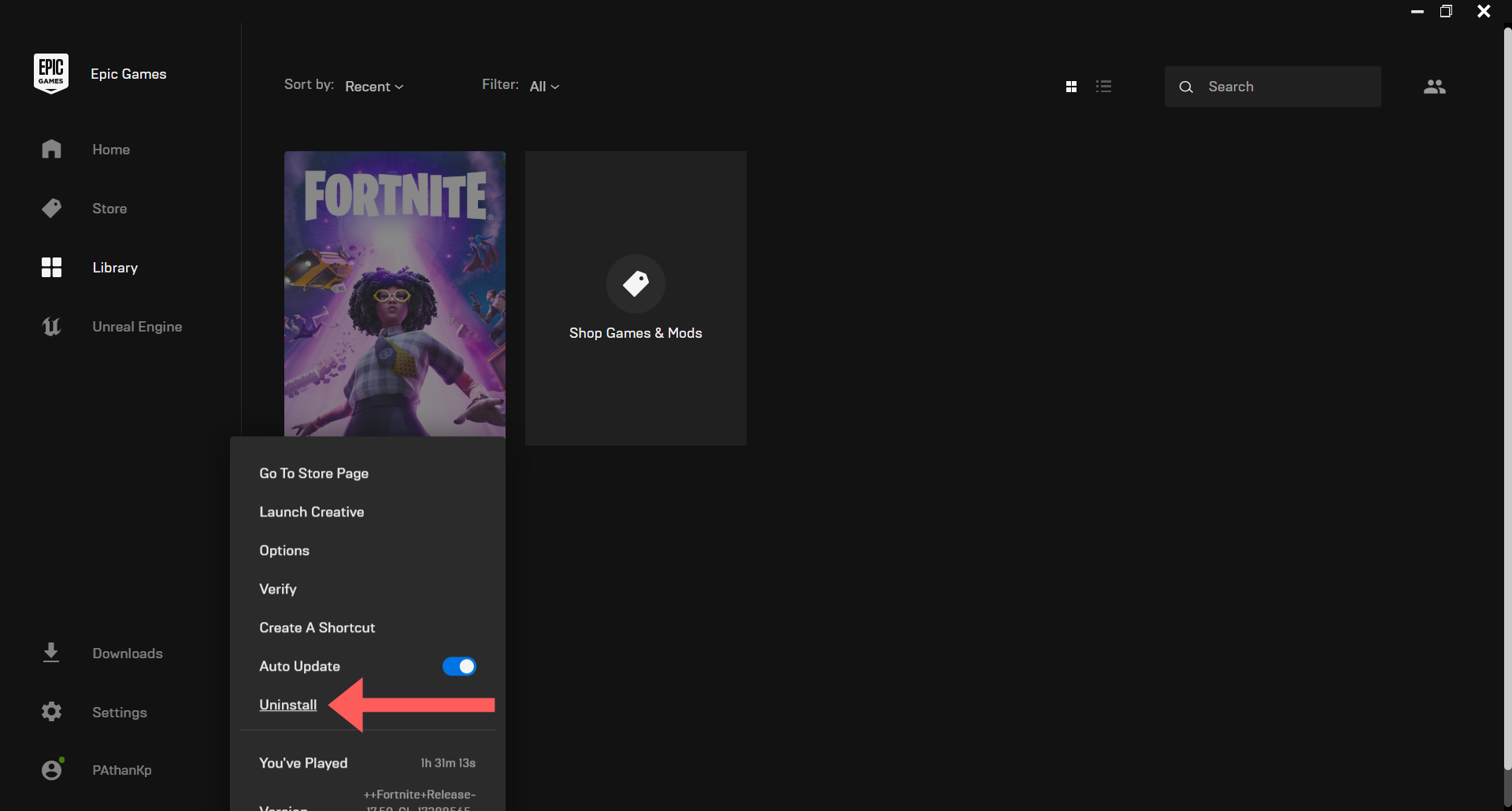The image size is (1512, 811).
Task: Uninstall Fortnite
Action: [x=287, y=705]
